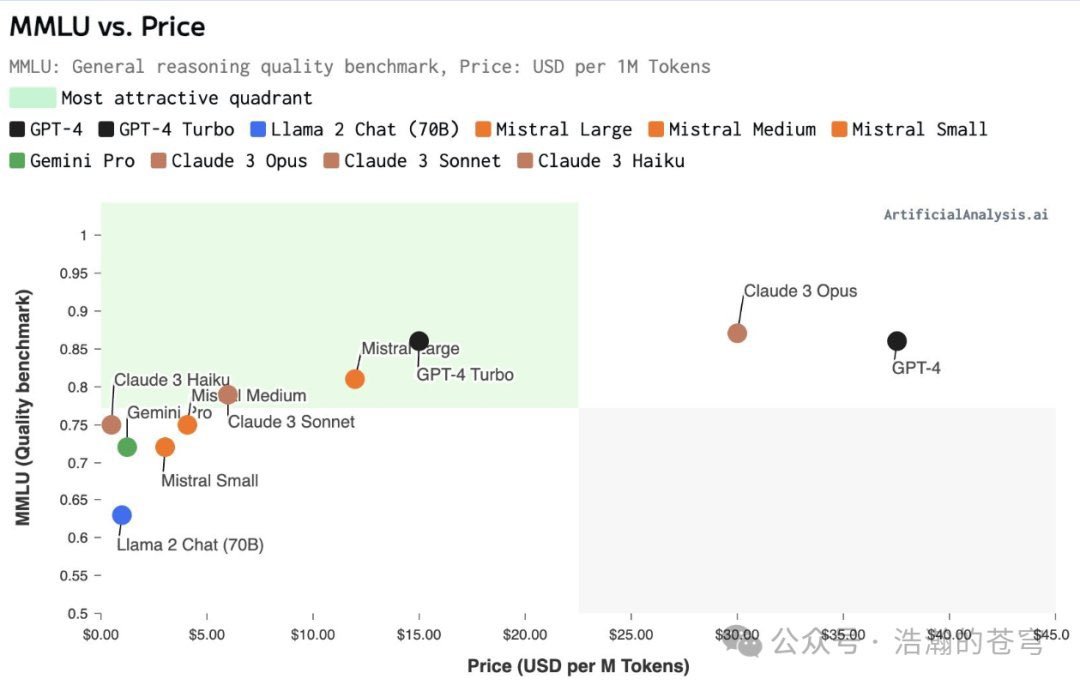Click the GPT-4 Turbo black data point
Screen dimensions: 1080x685
(419, 341)
